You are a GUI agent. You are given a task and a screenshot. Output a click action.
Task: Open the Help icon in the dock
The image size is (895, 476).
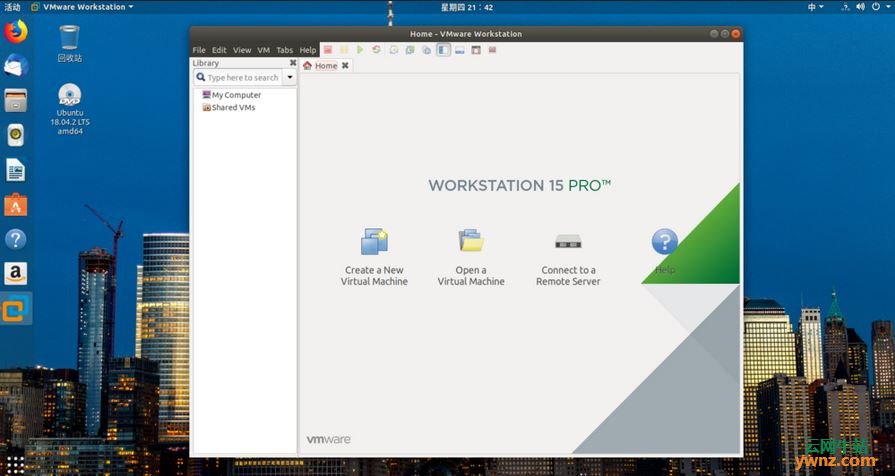pyautogui.click(x=16, y=239)
